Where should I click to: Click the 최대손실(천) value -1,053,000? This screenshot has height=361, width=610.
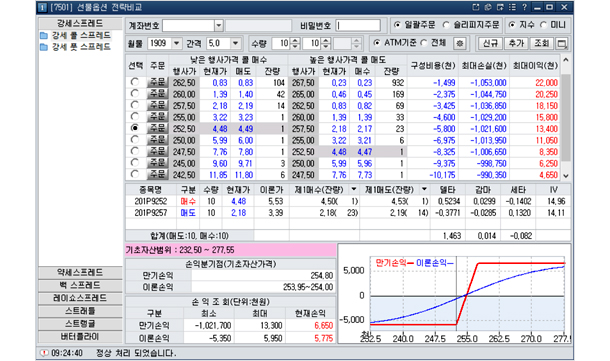[488, 82]
